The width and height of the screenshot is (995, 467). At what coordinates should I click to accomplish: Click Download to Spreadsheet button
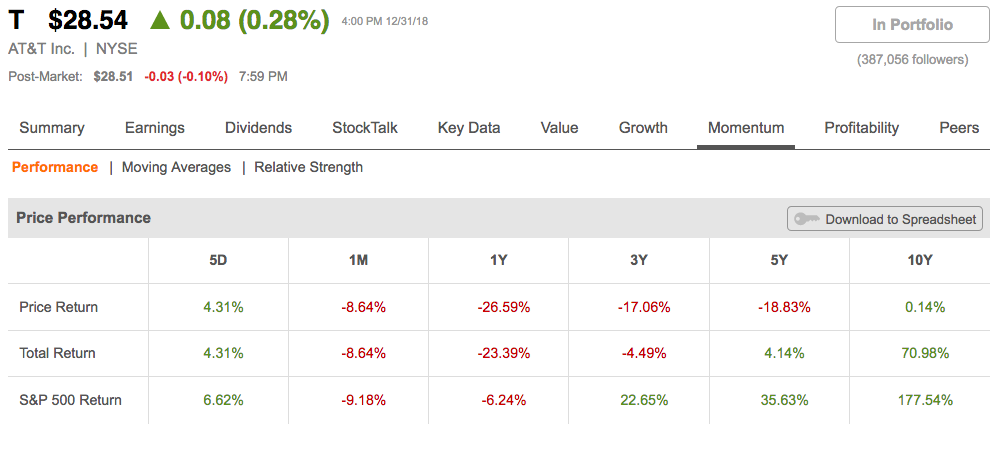pos(885,219)
